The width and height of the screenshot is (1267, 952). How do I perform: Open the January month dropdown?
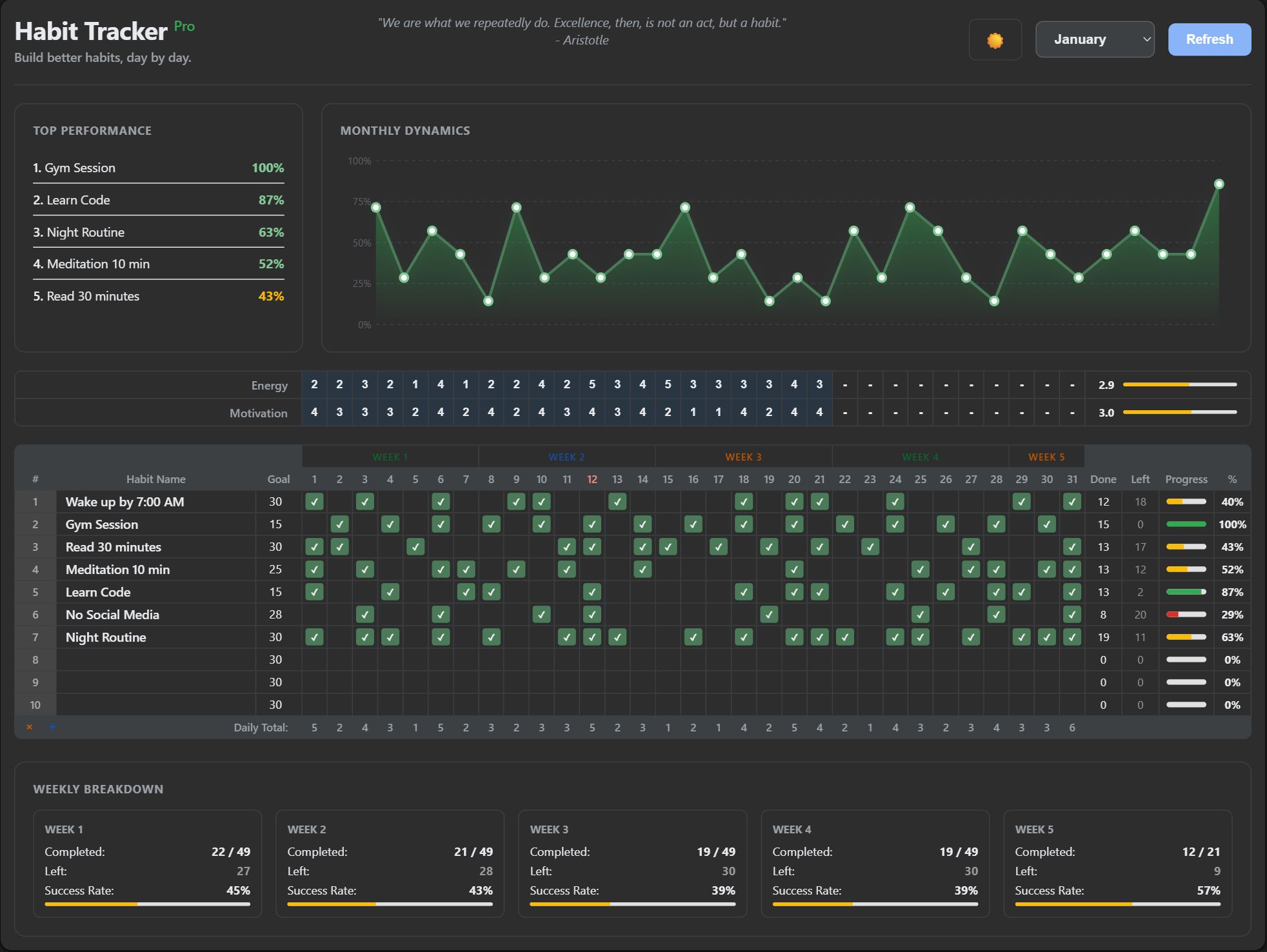pos(1094,39)
